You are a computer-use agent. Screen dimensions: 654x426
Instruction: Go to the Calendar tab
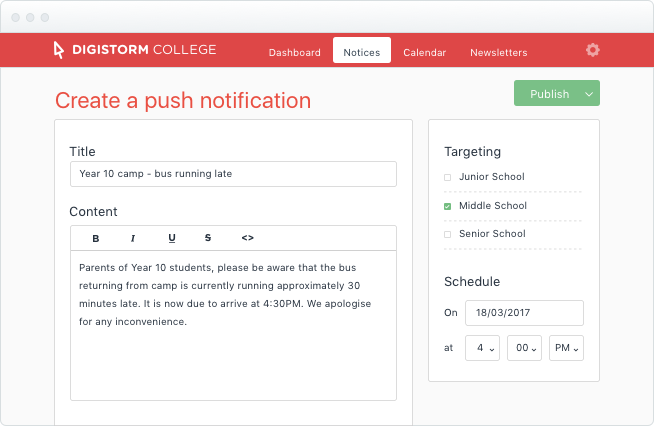point(424,53)
